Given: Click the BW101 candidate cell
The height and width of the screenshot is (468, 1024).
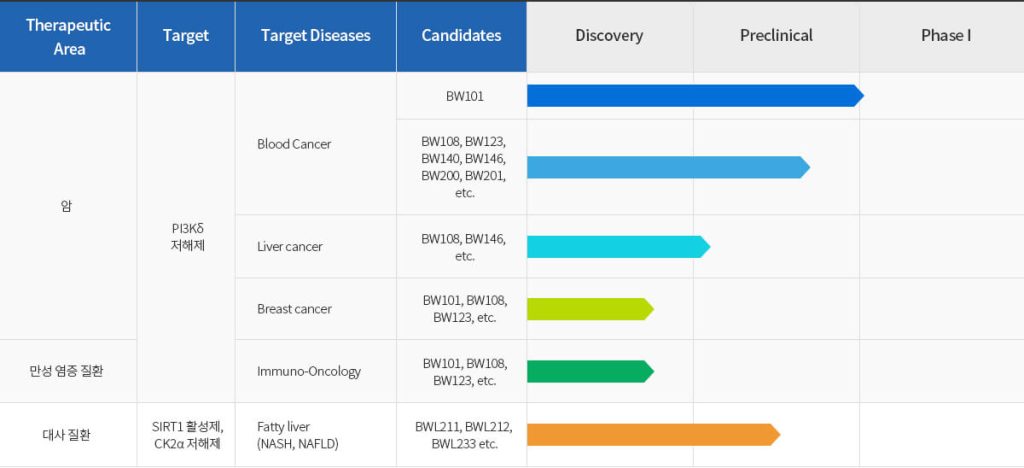Looking at the screenshot, I should (461, 96).
